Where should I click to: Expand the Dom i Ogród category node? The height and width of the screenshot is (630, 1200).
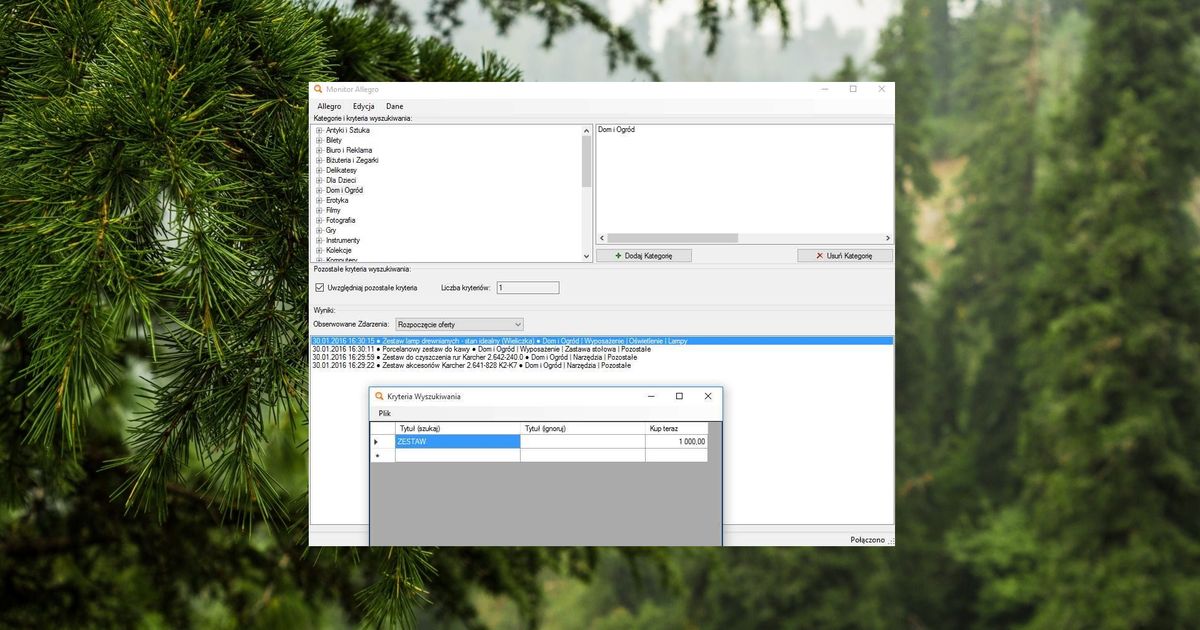tap(318, 190)
